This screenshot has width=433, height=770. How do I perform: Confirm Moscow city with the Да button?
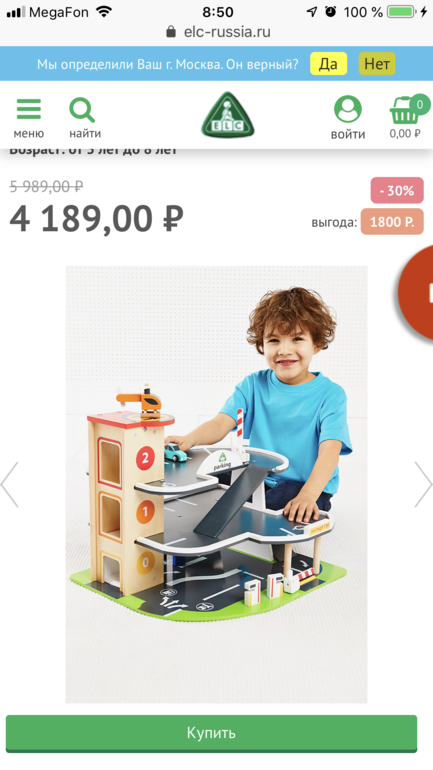point(328,64)
